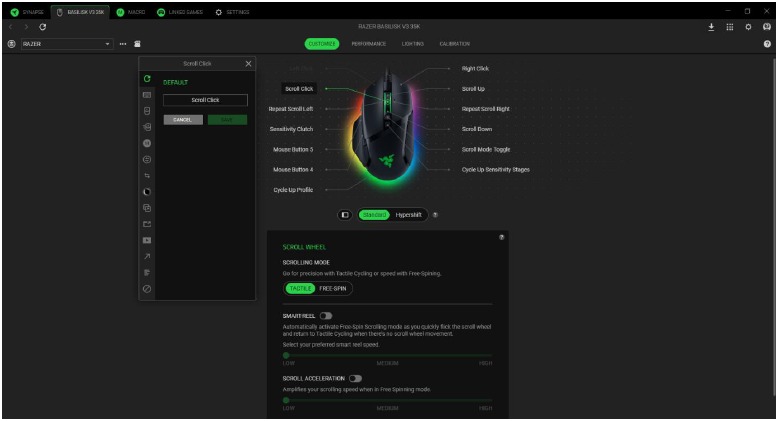Screen dimensions: 778x421
Task: Open the Scroll Wheel panel help icon
Action: 502,237
